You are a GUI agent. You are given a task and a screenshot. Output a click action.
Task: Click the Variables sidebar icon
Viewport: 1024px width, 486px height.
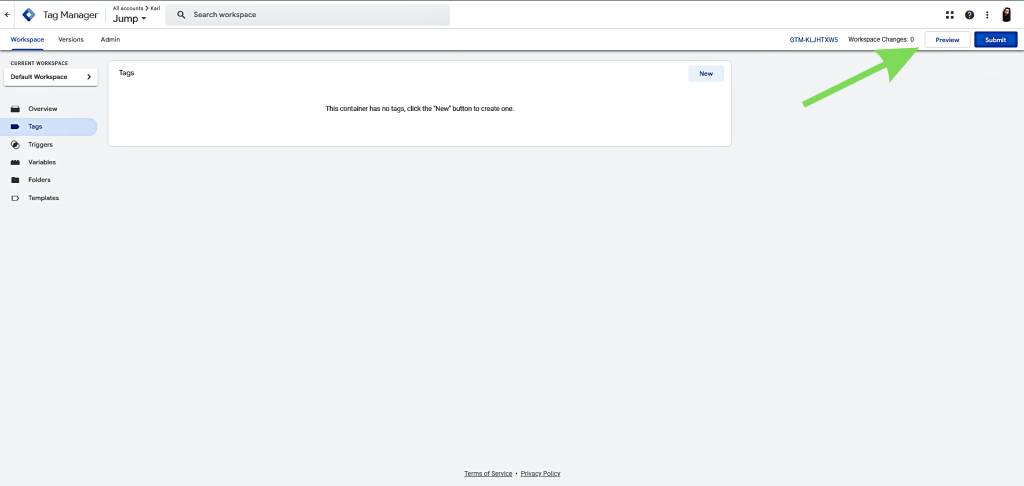point(15,162)
